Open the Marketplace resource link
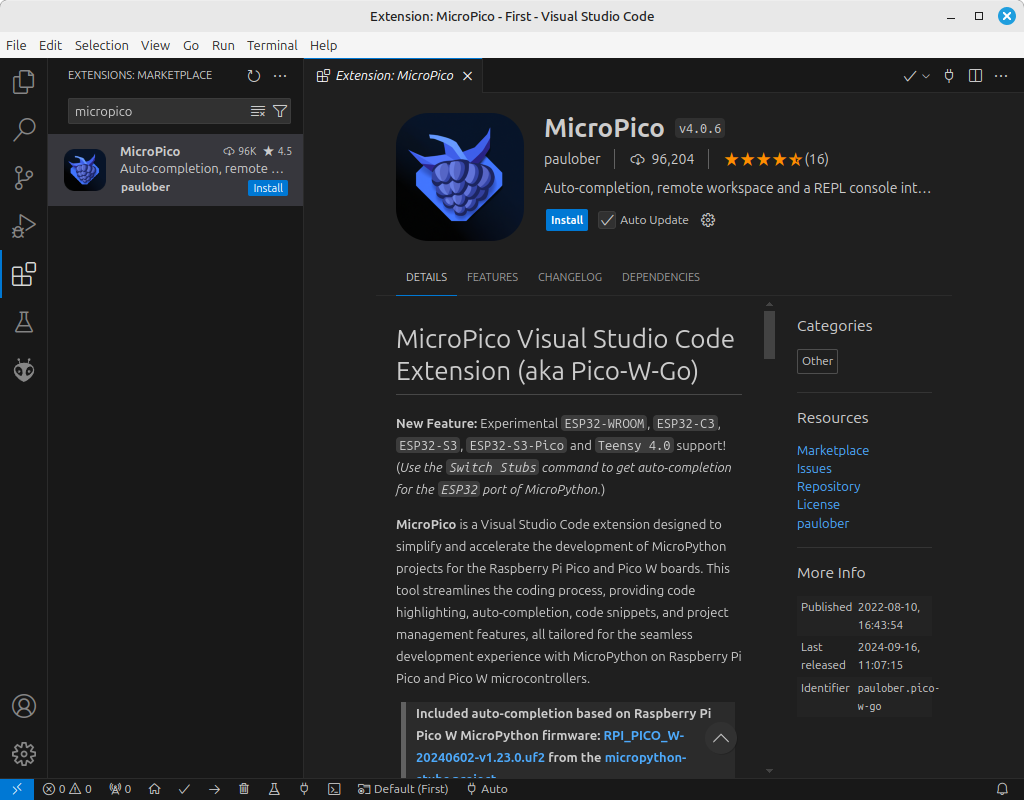The image size is (1024, 800). [833, 450]
